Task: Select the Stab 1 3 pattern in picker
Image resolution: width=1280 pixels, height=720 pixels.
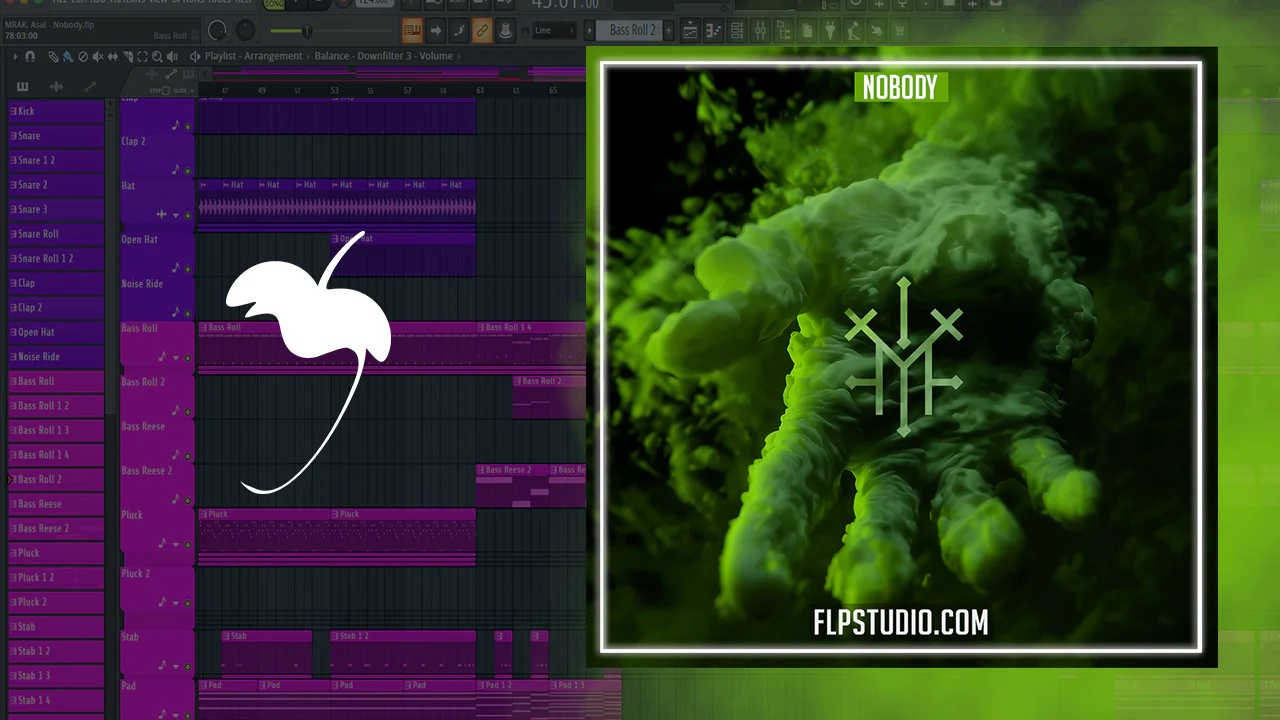Action: point(56,675)
